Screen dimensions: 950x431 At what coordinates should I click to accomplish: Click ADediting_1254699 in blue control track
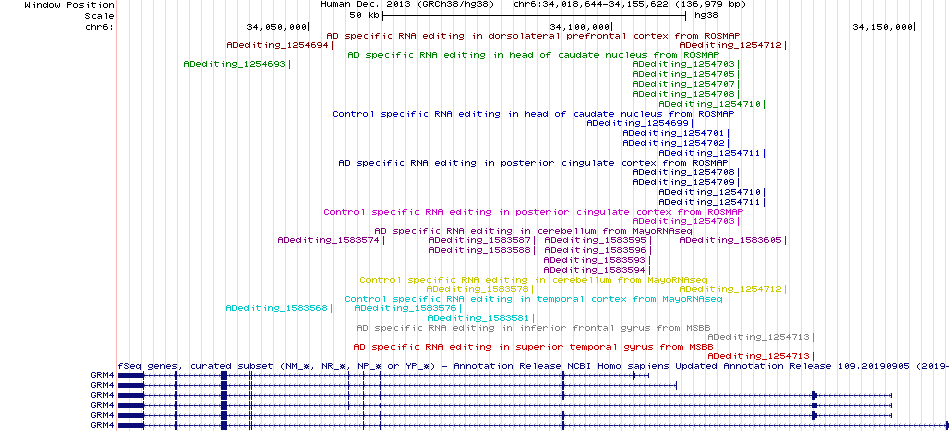640,123
